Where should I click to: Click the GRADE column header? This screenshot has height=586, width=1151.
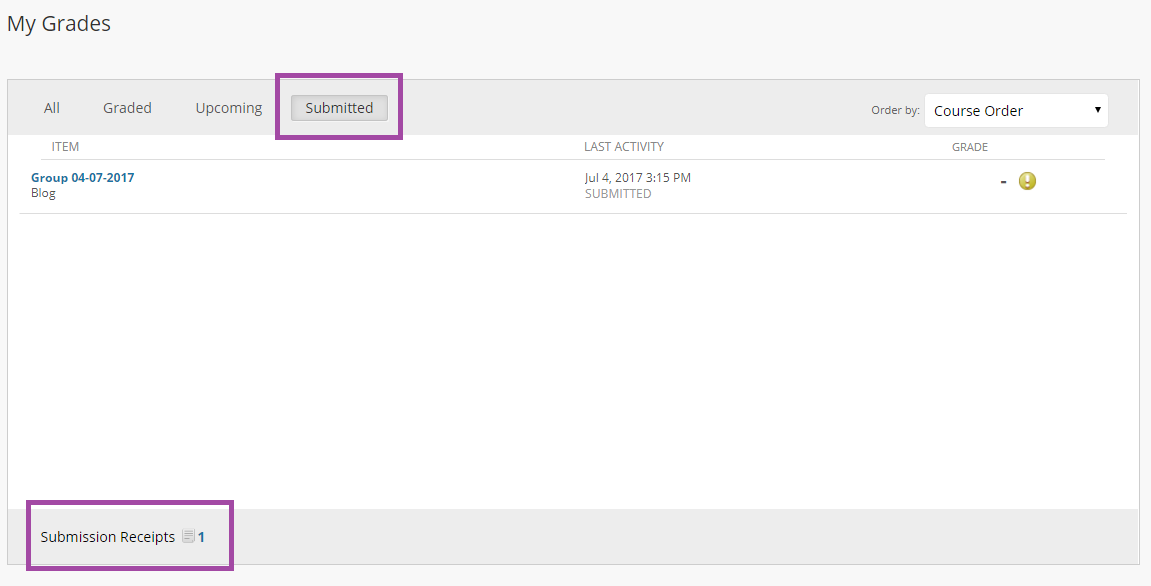coord(970,148)
